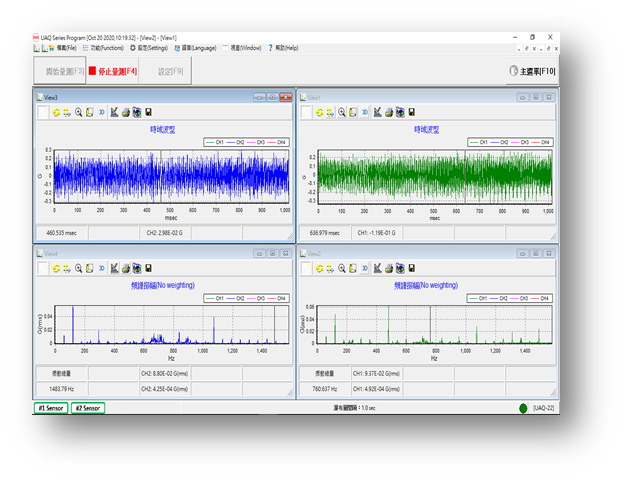Click the 3D view icon in View3
This screenshot has width=625, height=480.
101,113
